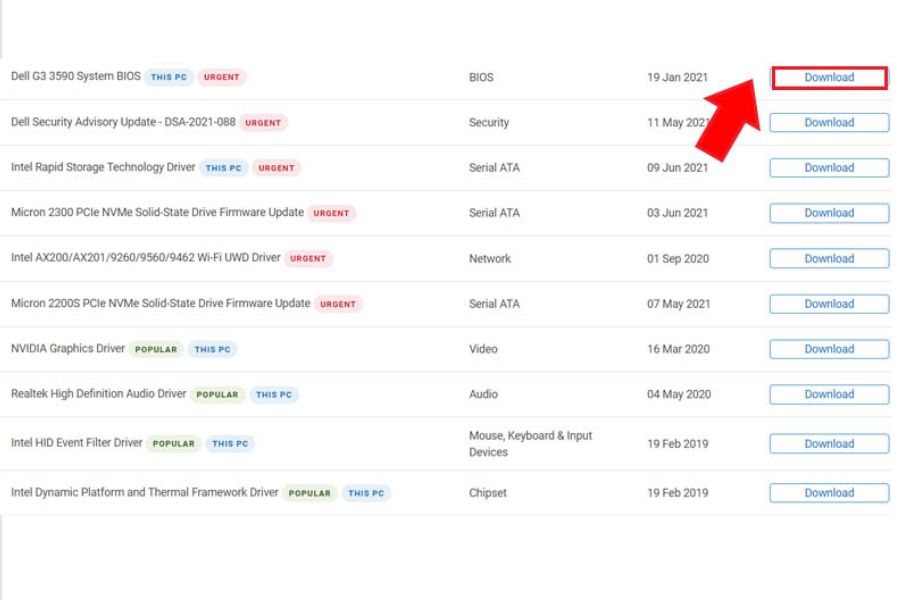Download the NVIDIA Graphics Driver
This screenshot has width=900, height=600.
pos(829,349)
